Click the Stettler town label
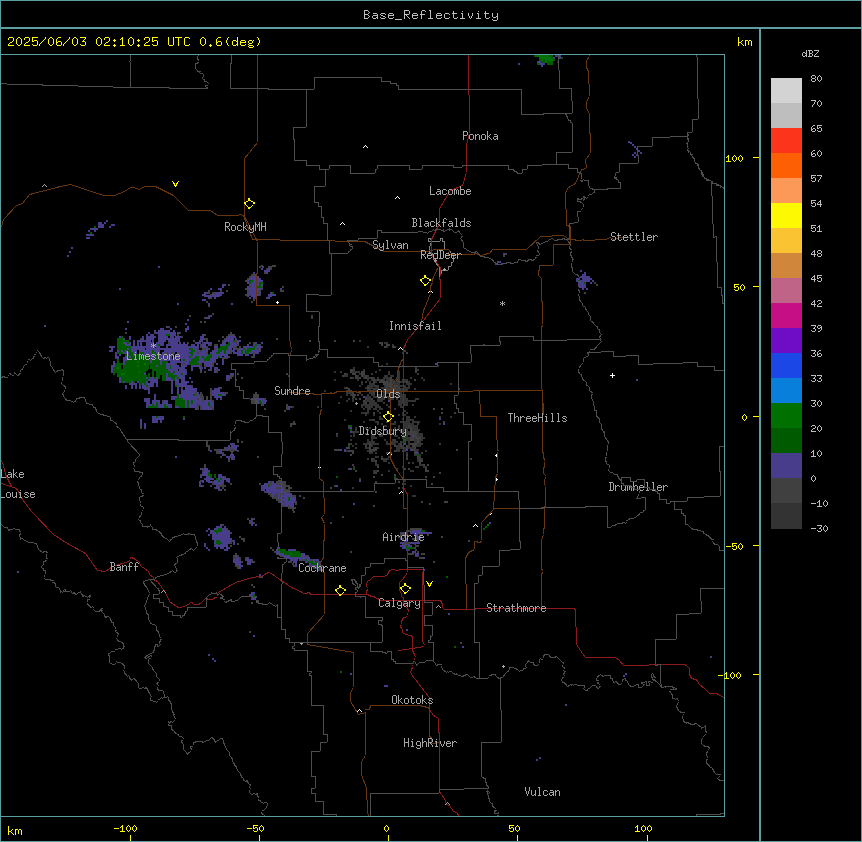The image size is (862, 842). tap(634, 237)
